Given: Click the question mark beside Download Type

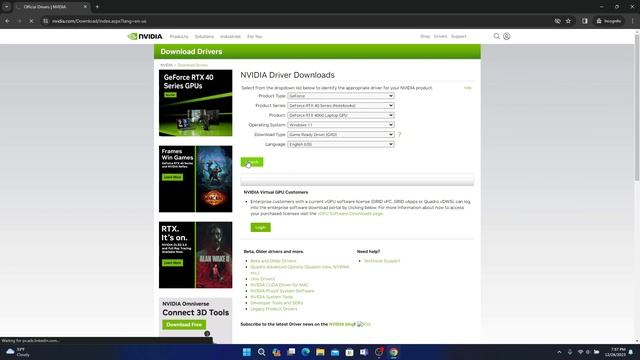Looking at the screenshot, I should coord(399,134).
